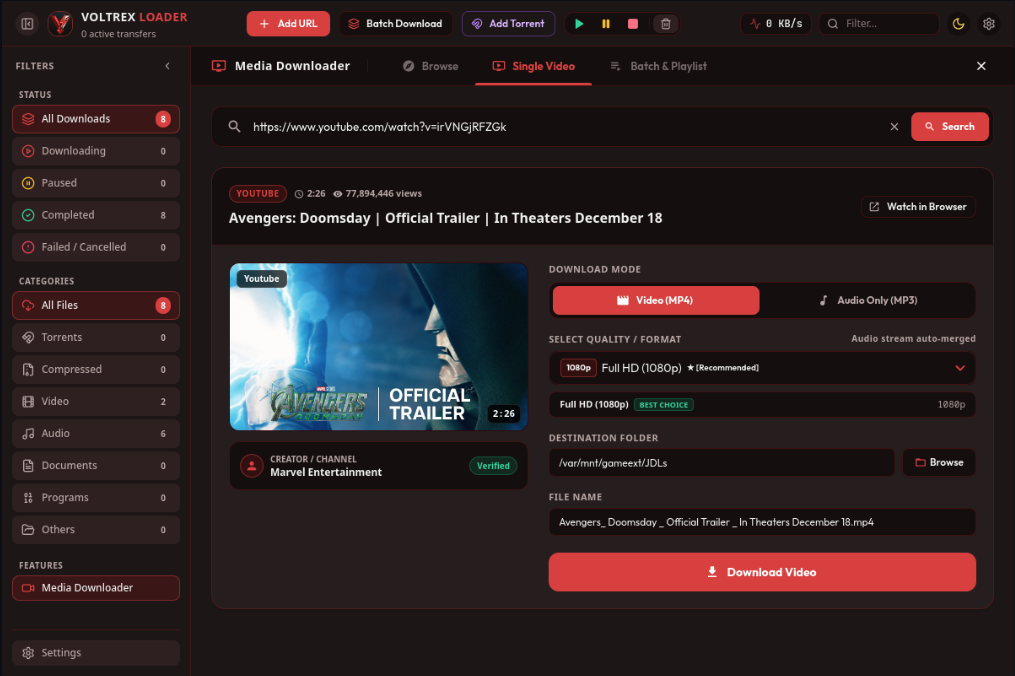Click the Add URL button
Image resolution: width=1015 pixels, height=676 pixels.
click(x=288, y=24)
